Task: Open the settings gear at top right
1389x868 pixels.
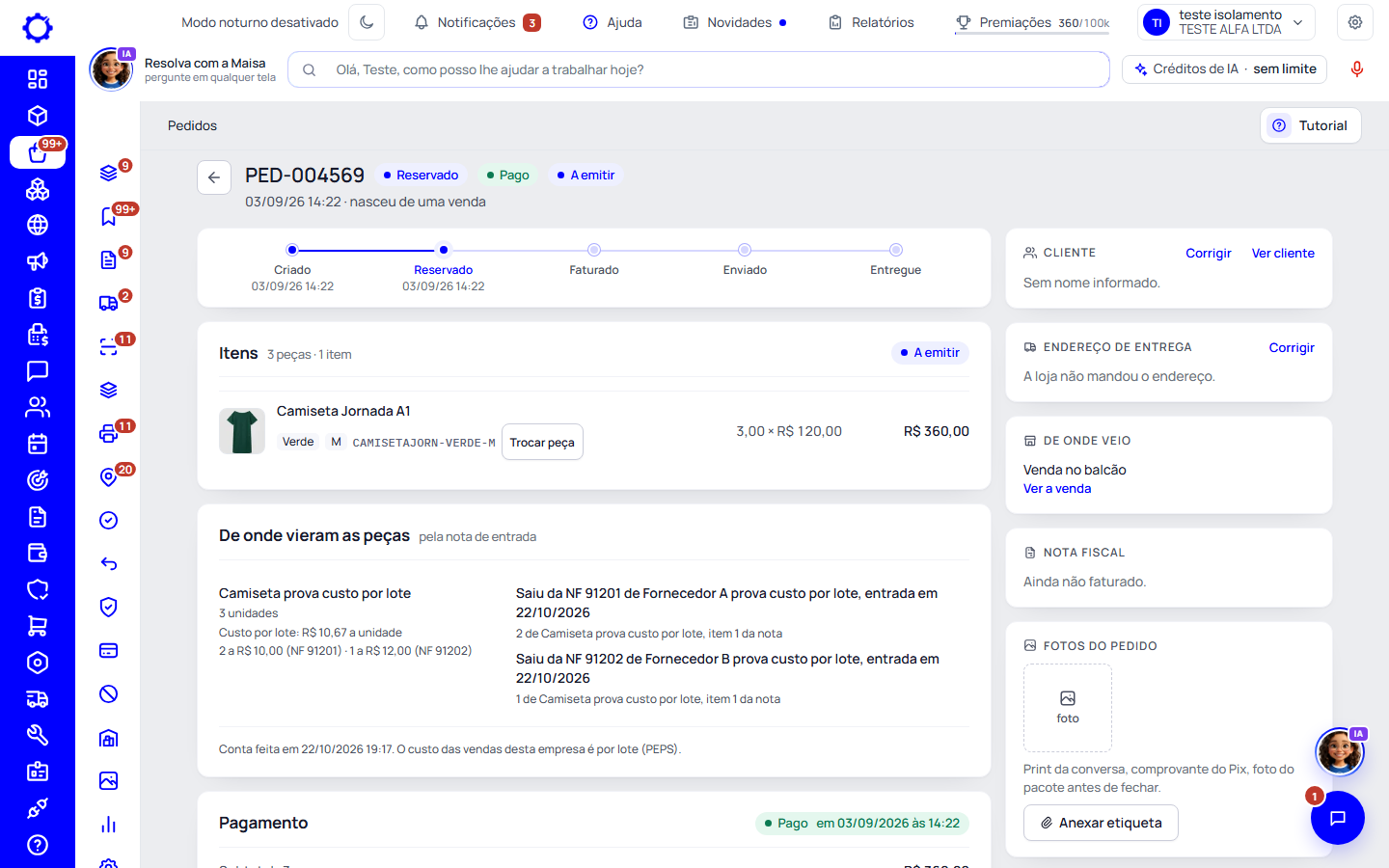Action: [x=1355, y=22]
